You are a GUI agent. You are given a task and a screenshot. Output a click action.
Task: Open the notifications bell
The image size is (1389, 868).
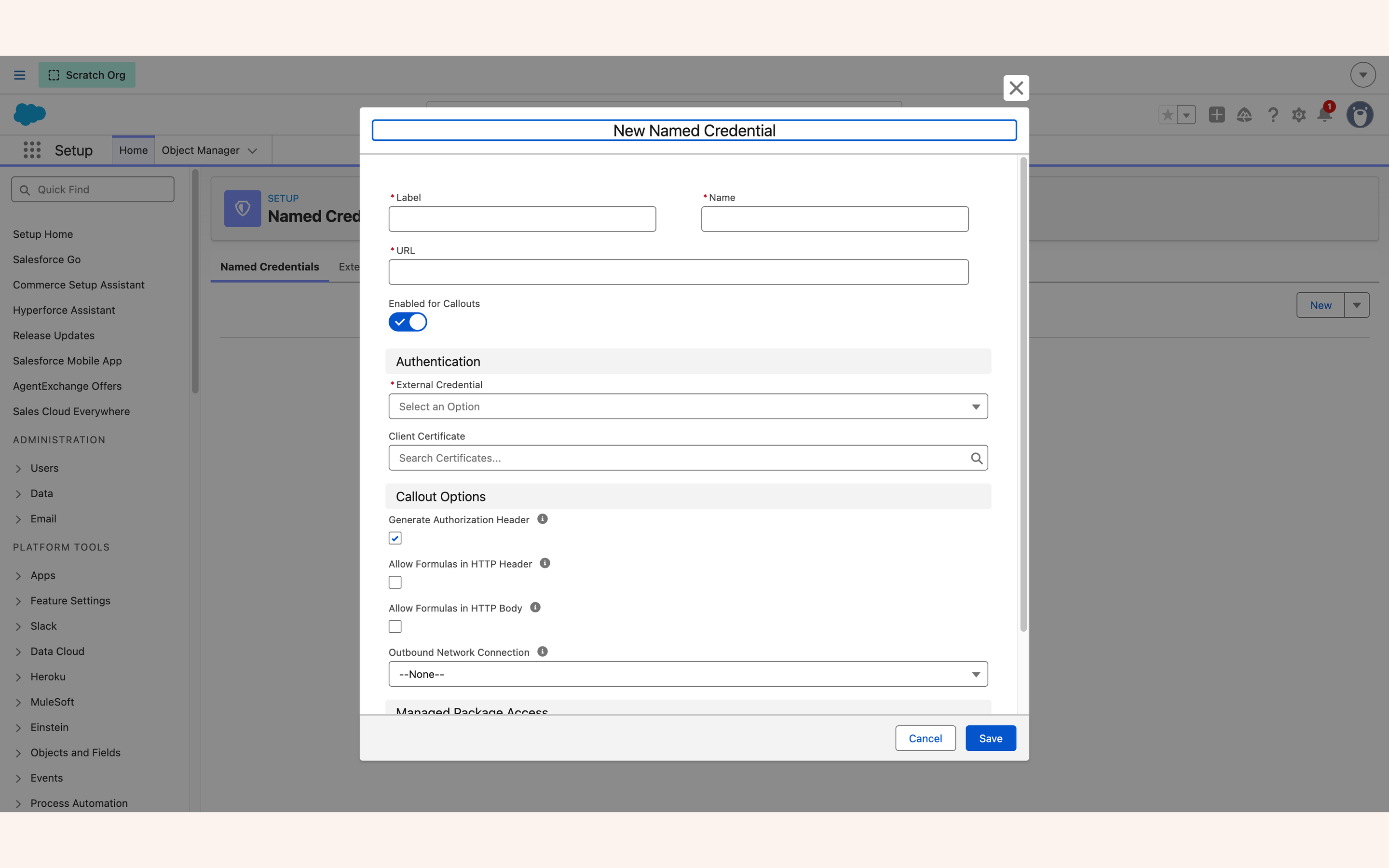(x=1325, y=114)
